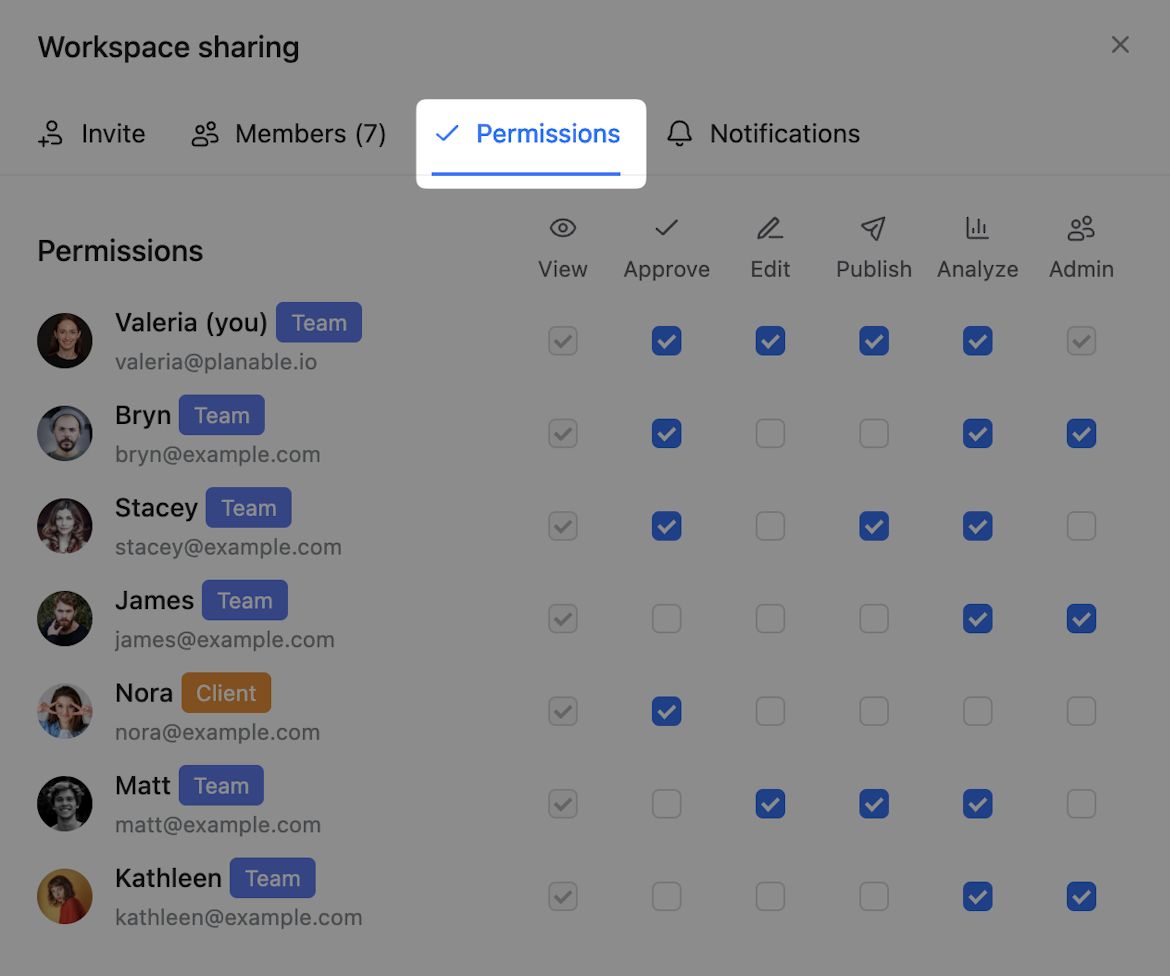Disable Publish permission for Stacey
The image size is (1170, 976).
pyautogui.click(x=874, y=526)
